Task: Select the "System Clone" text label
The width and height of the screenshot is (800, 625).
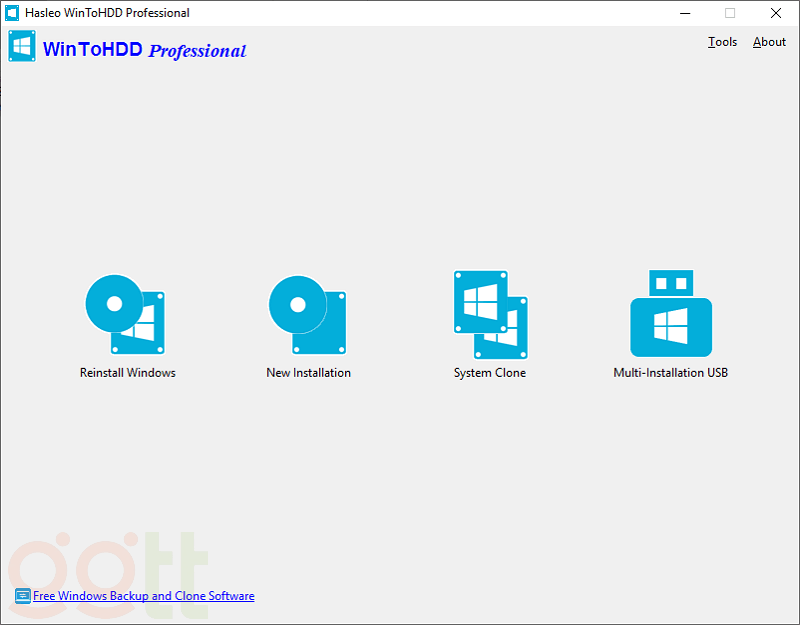Action: tap(489, 373)
